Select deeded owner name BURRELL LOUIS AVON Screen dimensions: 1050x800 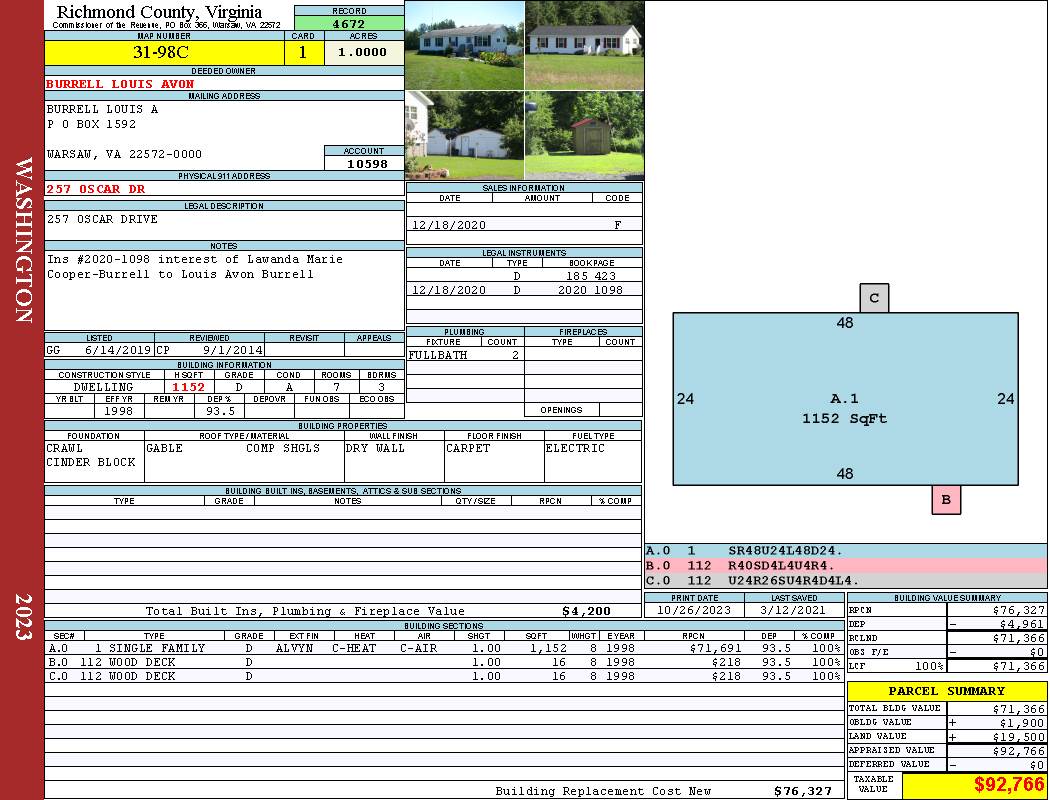(x=120, y=84)
